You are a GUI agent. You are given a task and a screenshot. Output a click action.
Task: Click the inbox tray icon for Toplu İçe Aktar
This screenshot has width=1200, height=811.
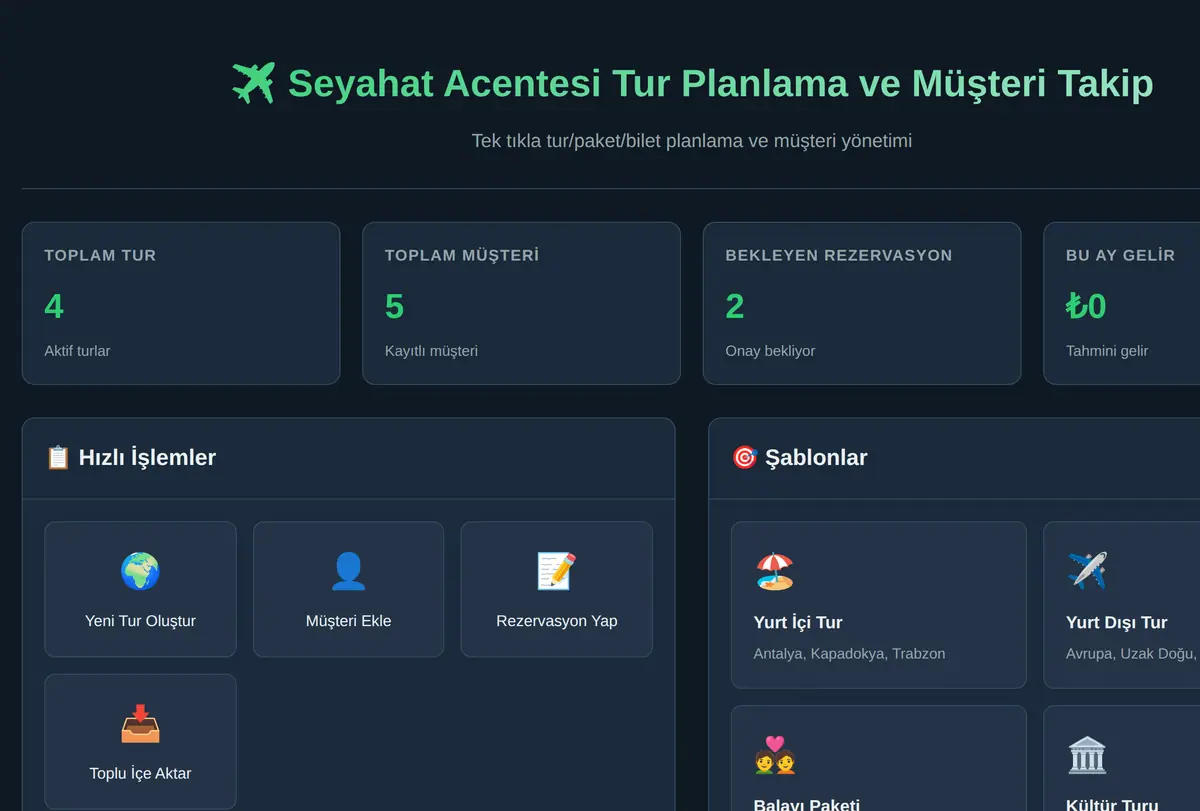tap(140, 724)
